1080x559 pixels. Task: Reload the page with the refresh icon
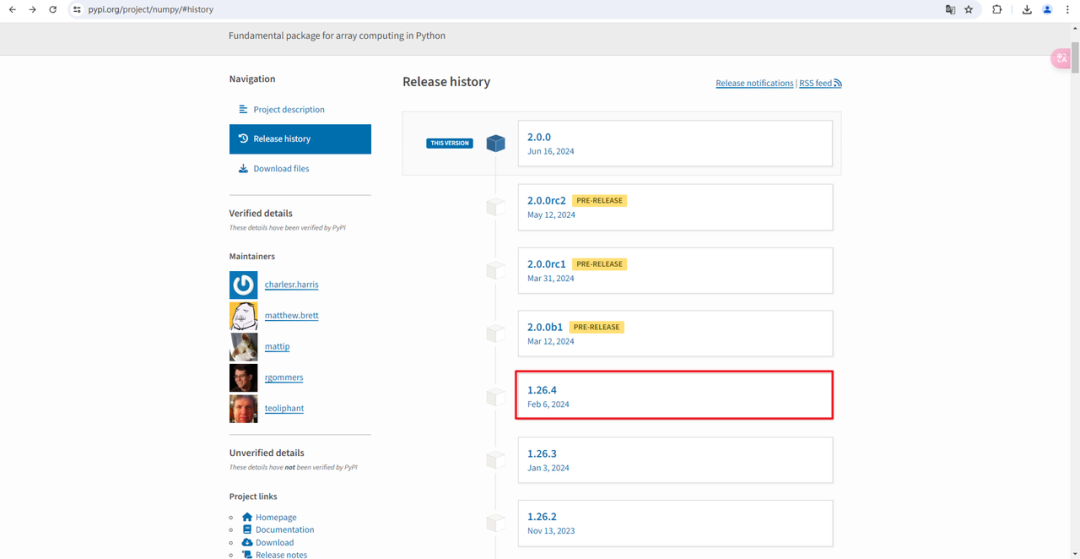(53, 10)
